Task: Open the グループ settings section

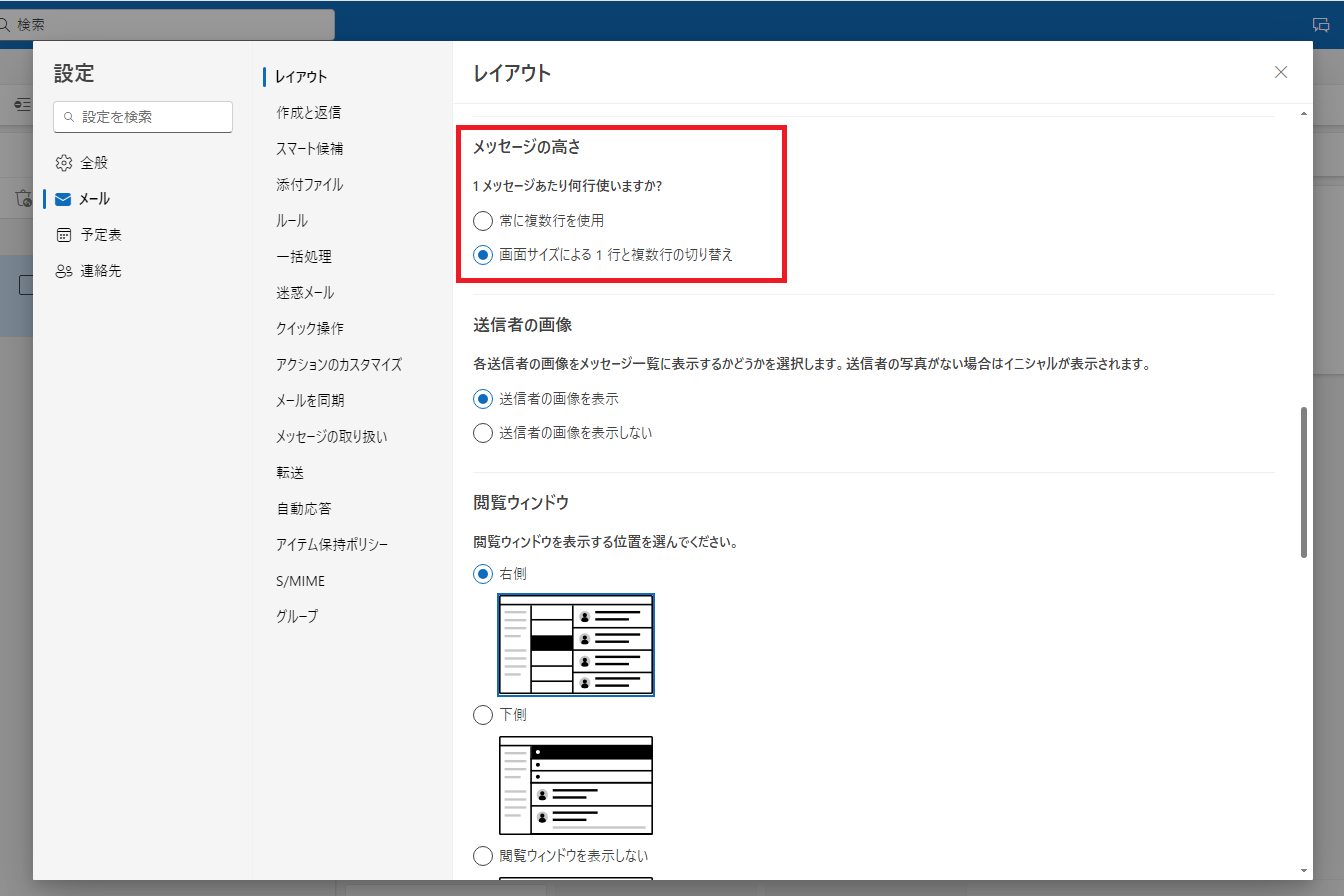Action: 295,616
